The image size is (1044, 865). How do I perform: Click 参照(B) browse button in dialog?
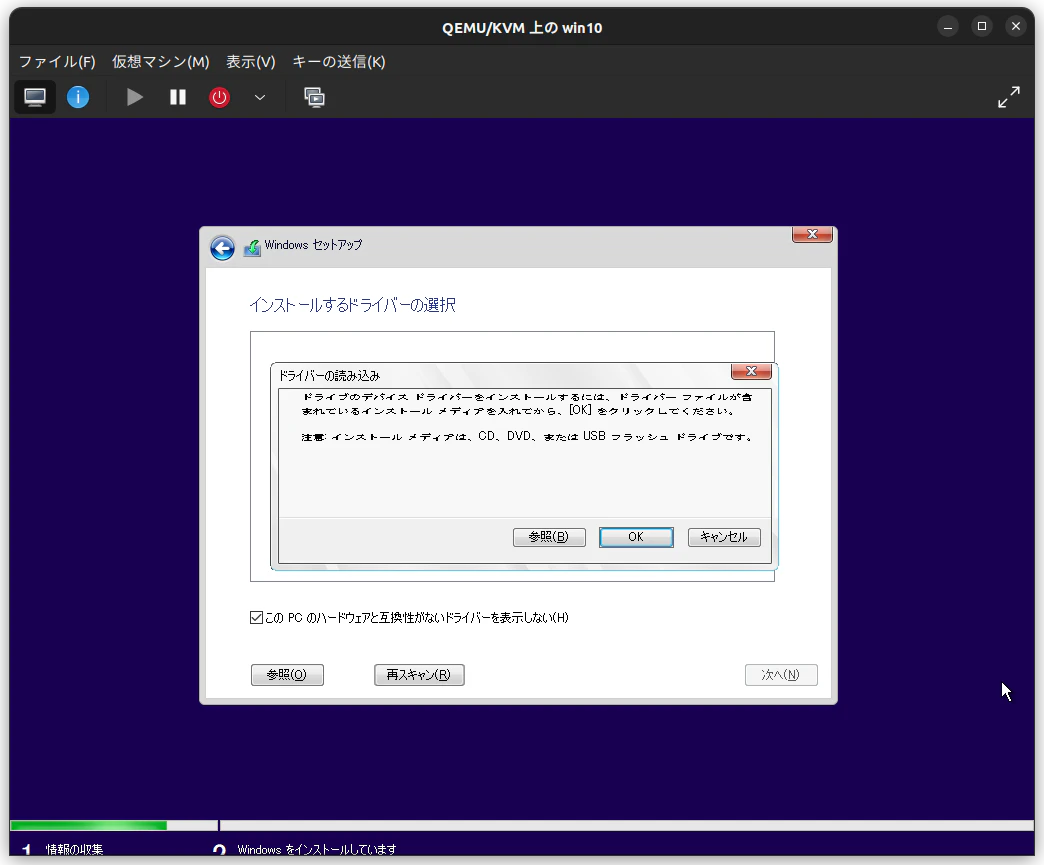[x=549, y=537]
